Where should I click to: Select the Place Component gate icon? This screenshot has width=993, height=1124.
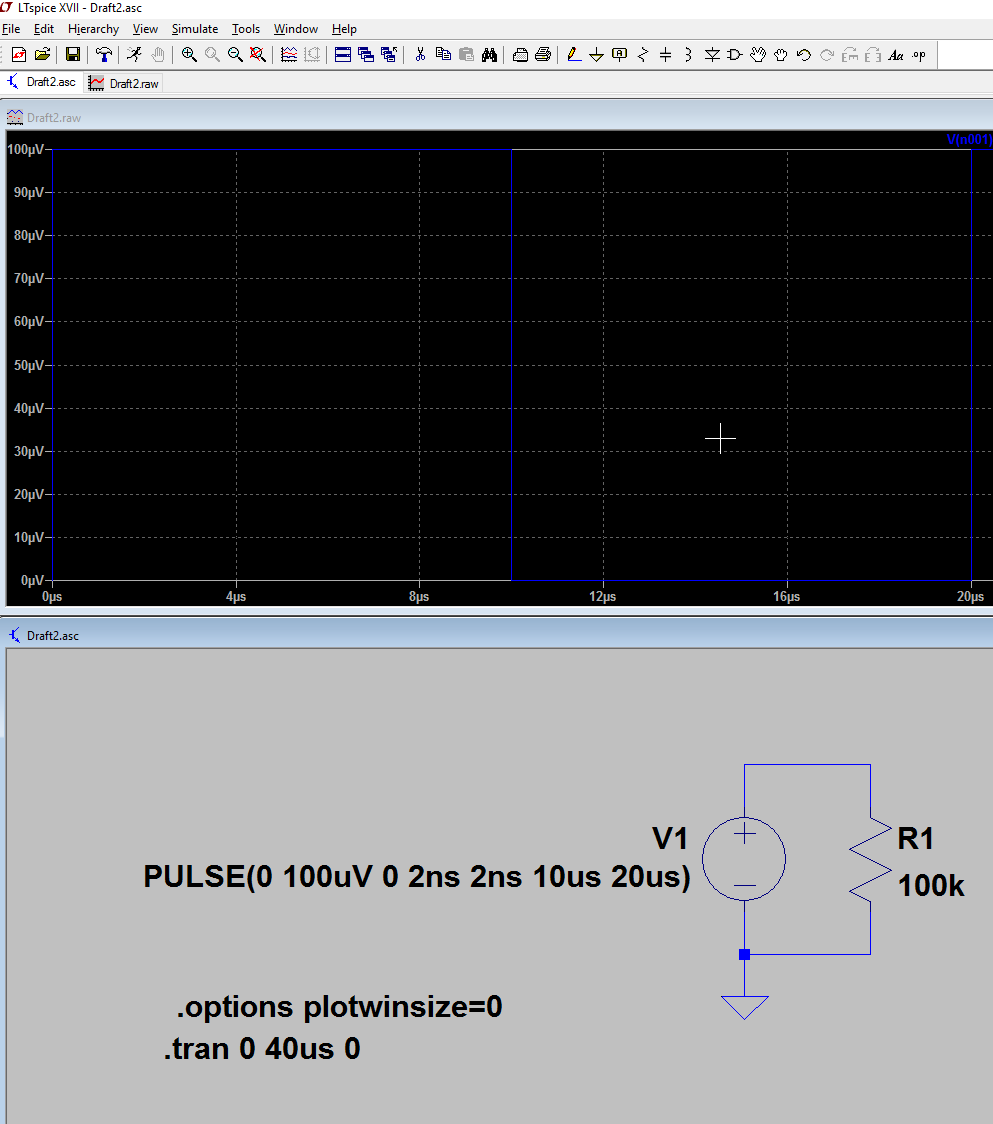pos(735,54)
